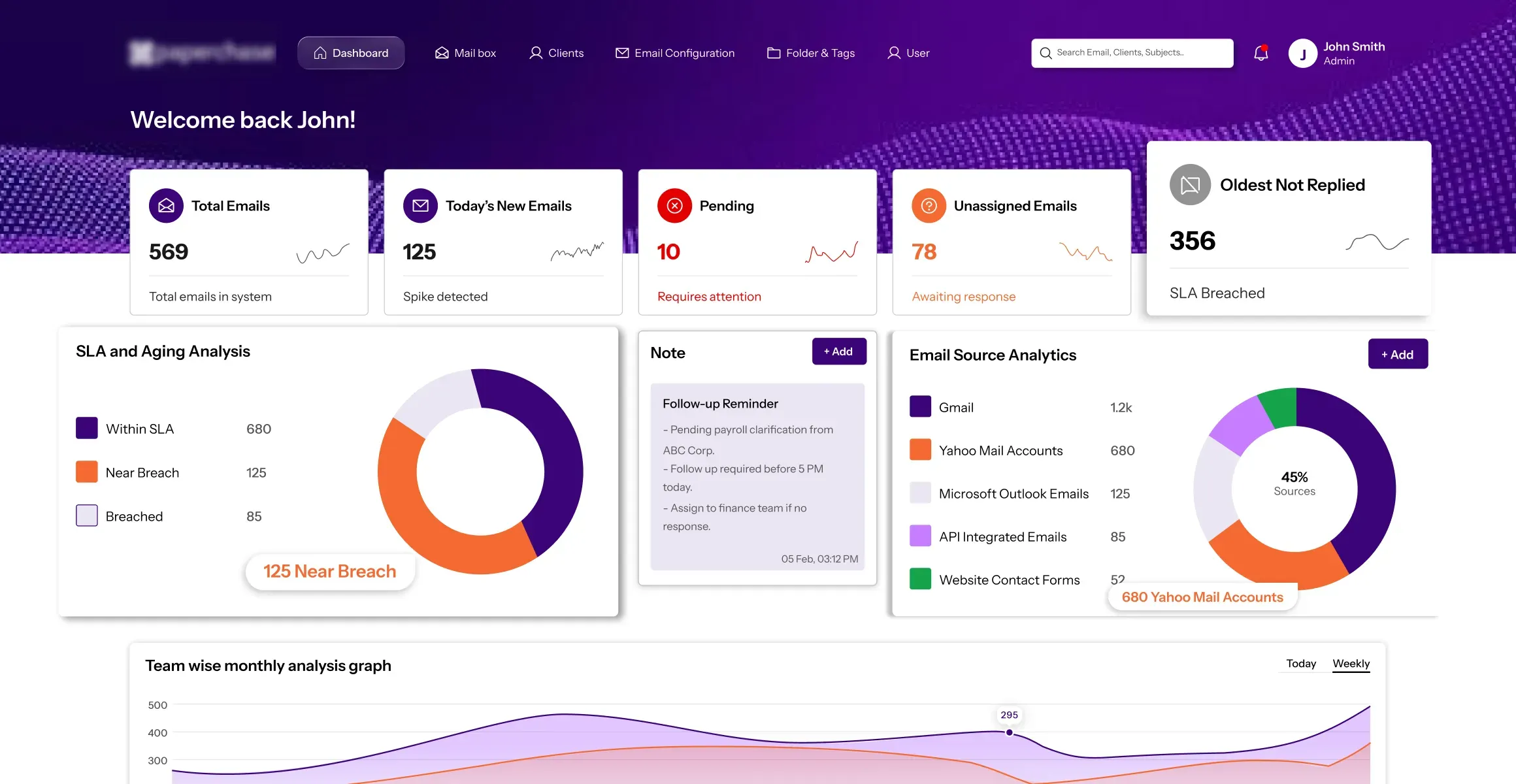The height and width of the screenshot is (784, 1516).
Task: Click the search emails input field
Action: pyautogui.click(x=1132, y=53)
